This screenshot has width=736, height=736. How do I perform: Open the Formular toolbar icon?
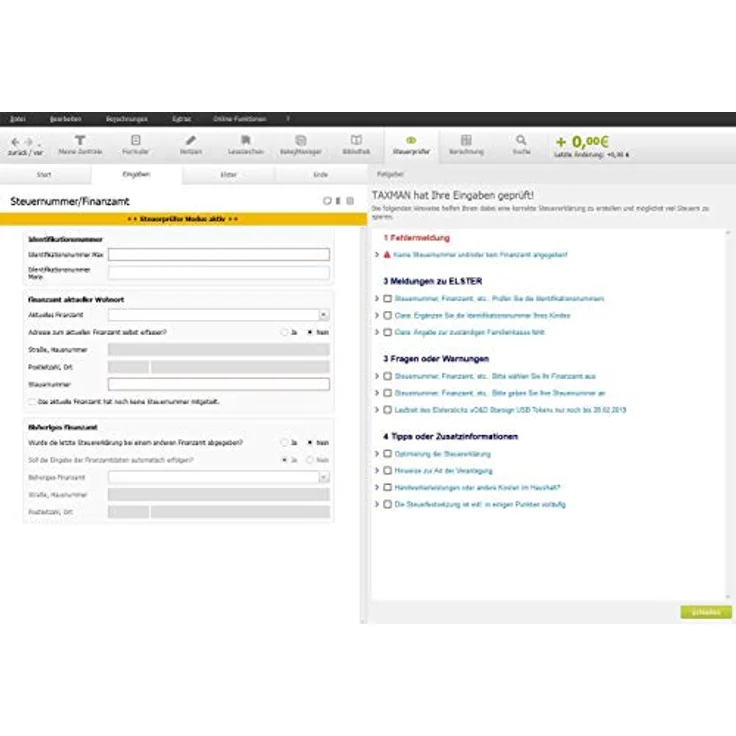[x=136, y=142]
